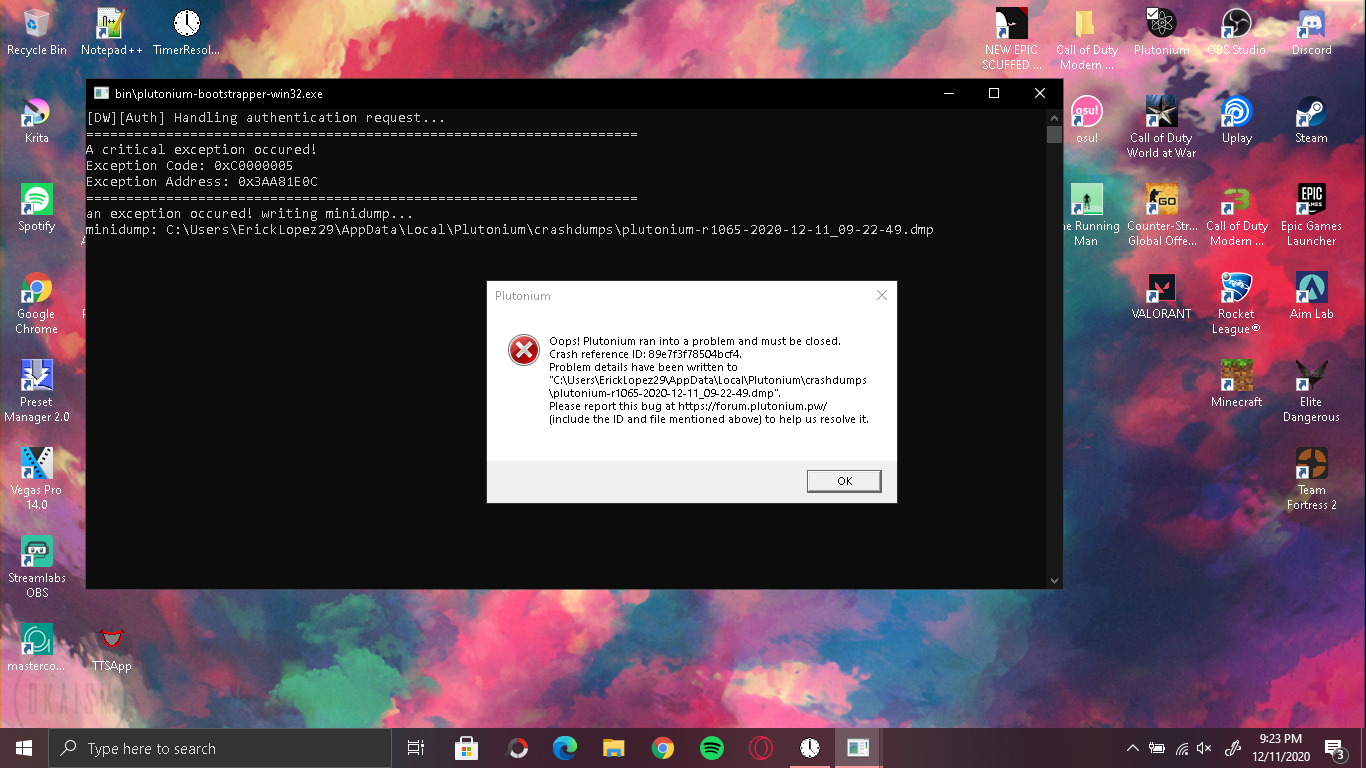Select the Vegas Pro 14.0 shortcut

click(37, 480)
